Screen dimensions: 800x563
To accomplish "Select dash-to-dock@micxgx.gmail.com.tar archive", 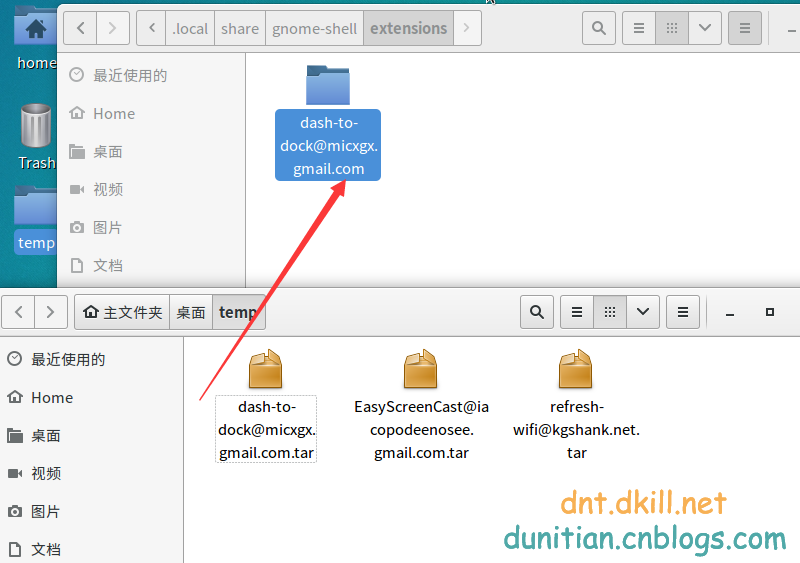I will click(x=266, y=406).
